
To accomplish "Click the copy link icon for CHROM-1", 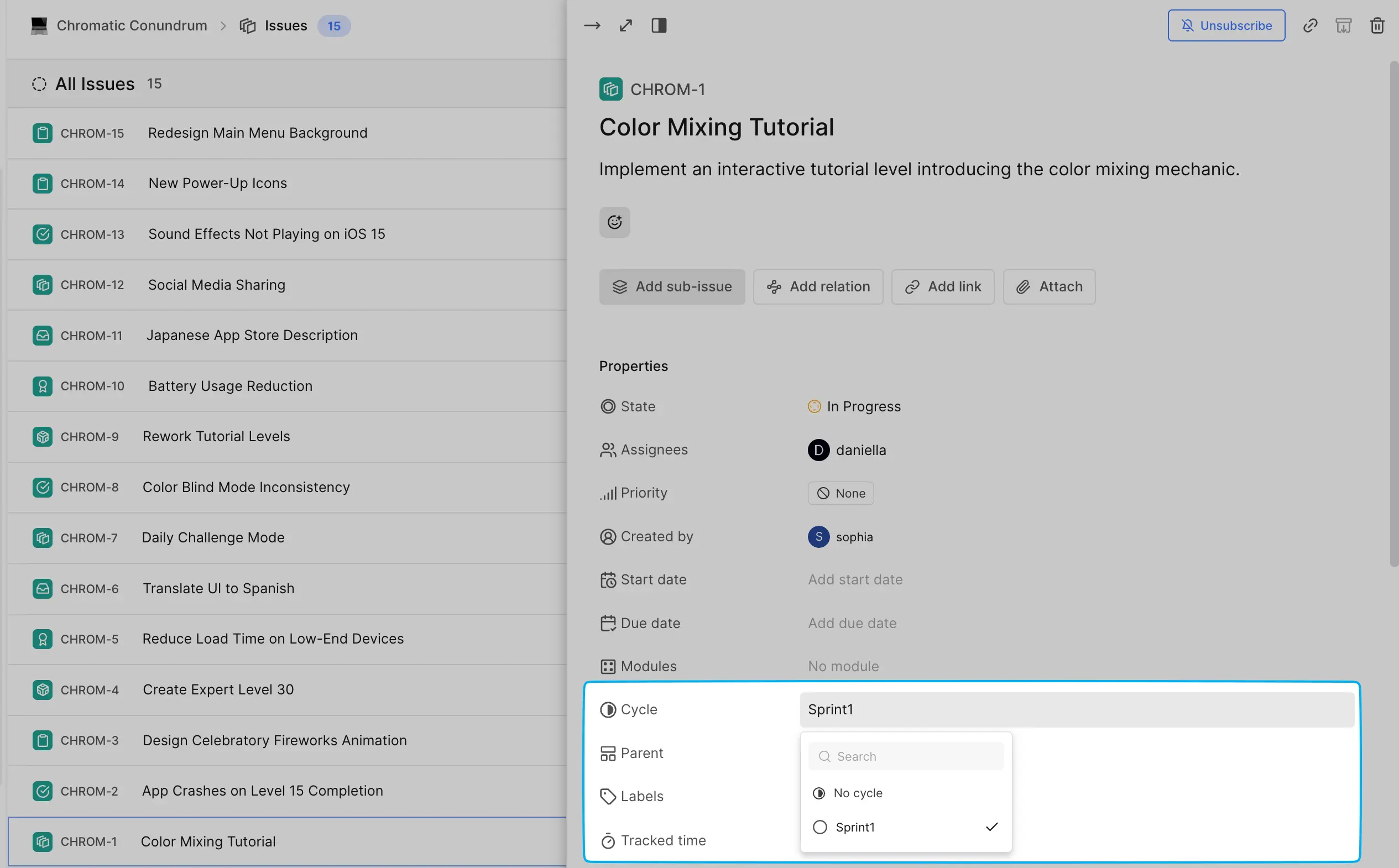I will 1309,25.
